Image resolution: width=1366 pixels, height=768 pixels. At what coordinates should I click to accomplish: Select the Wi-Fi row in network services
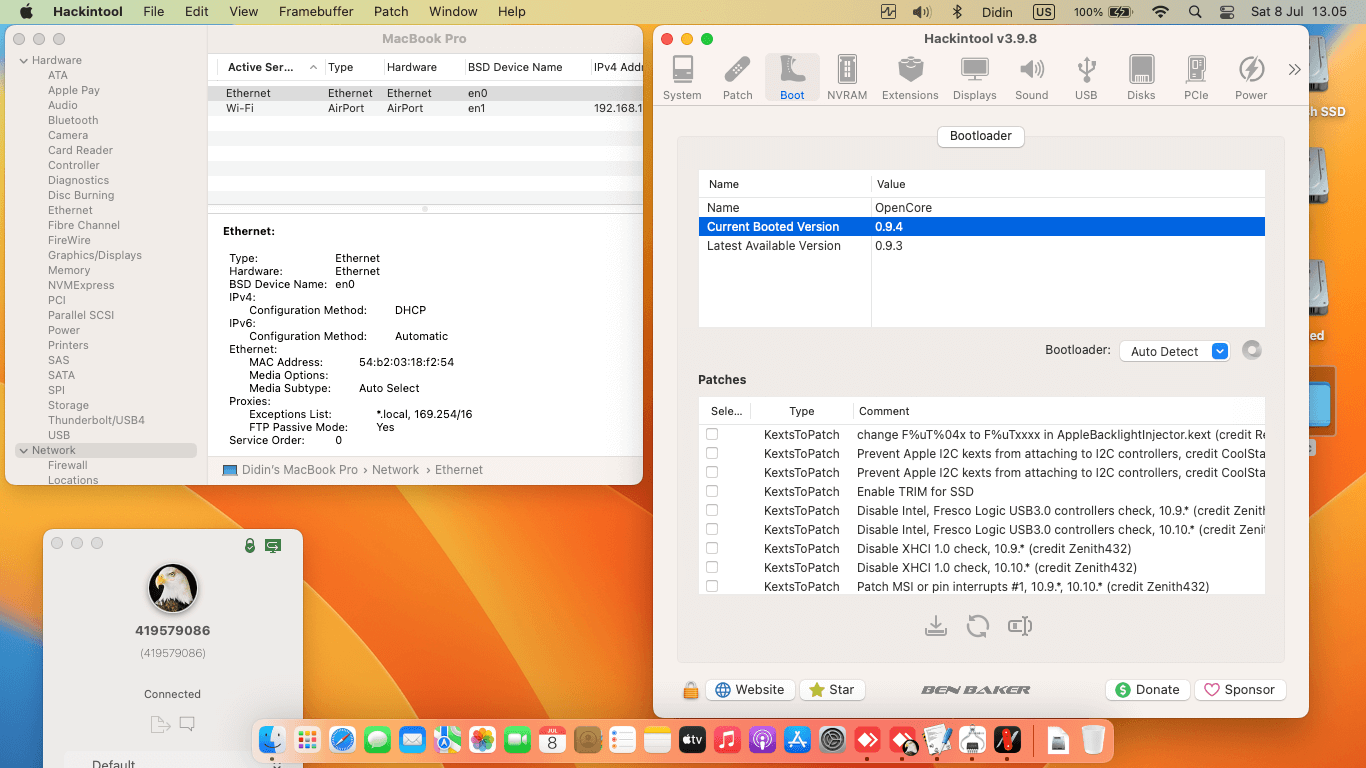(x=240, y=108)
